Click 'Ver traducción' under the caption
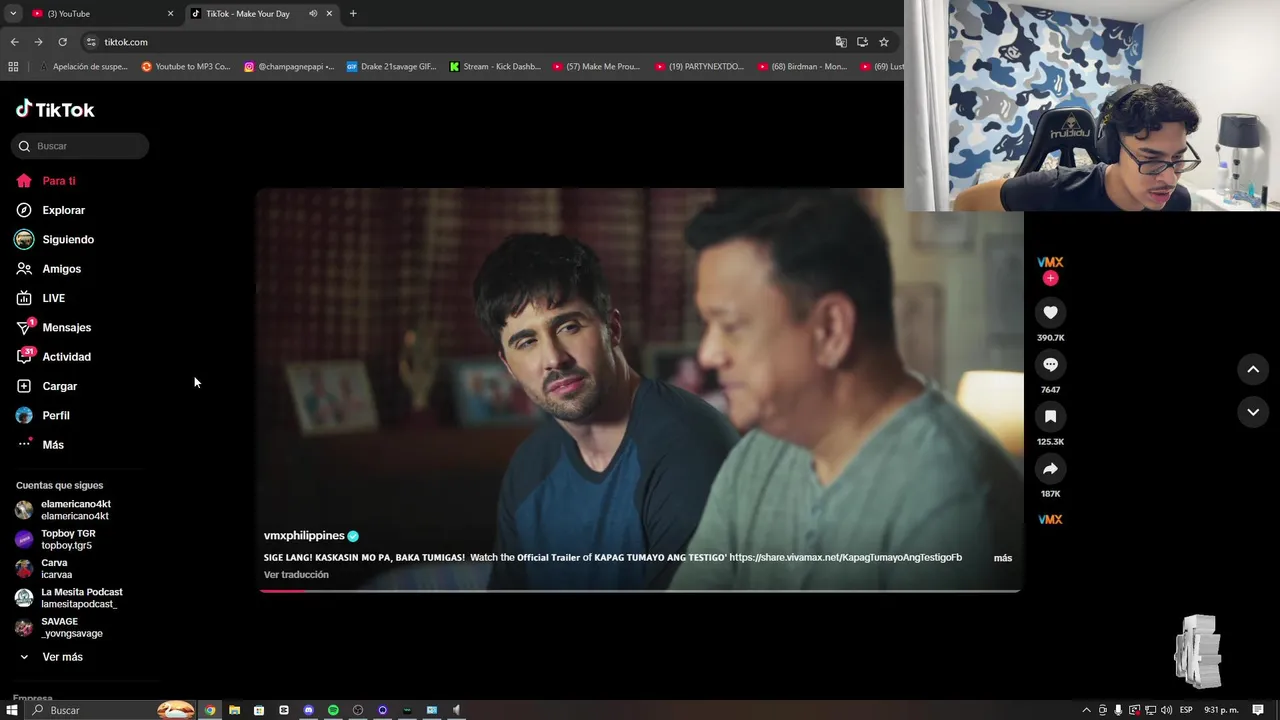The width and height of the screenshot is (1280, 720). 296,575
